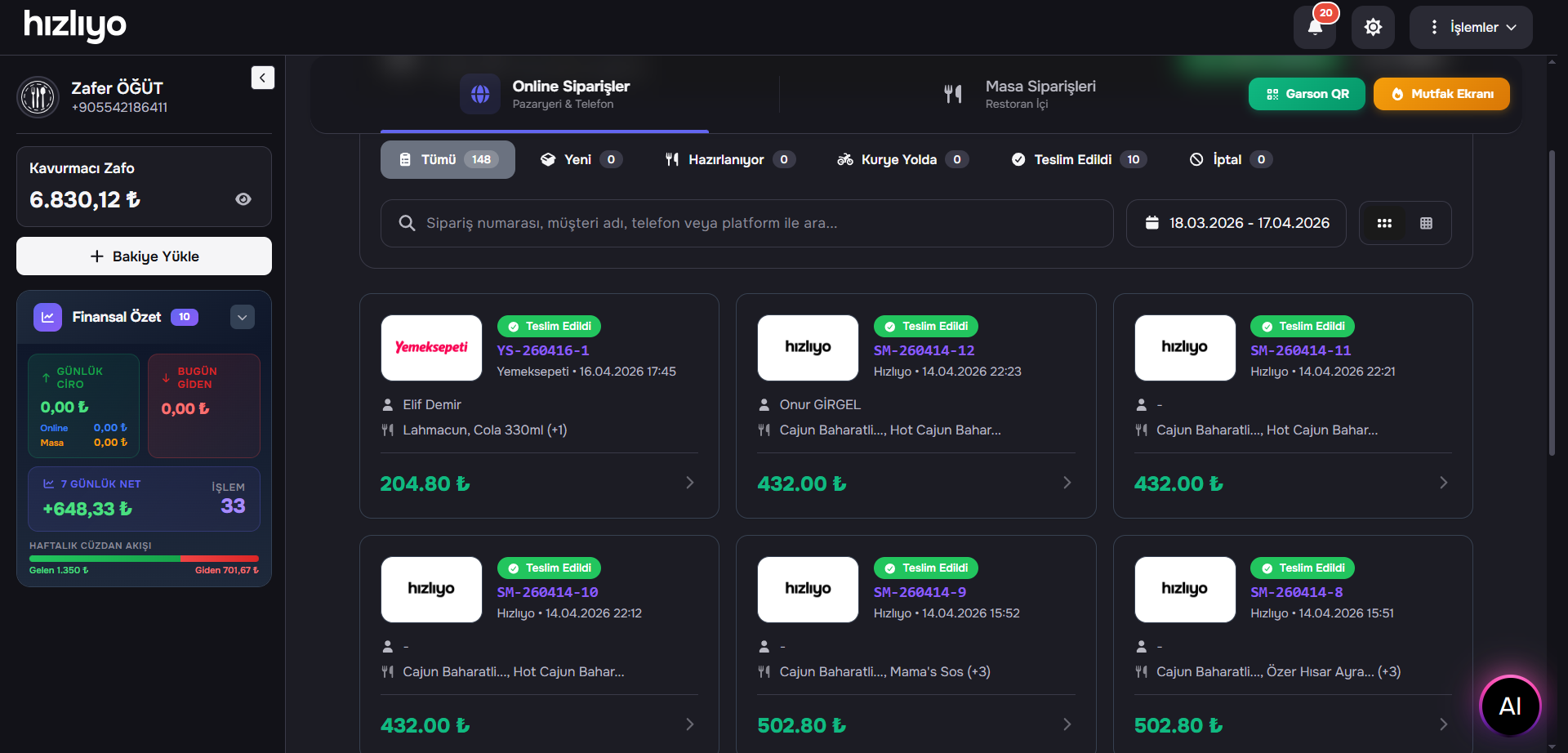Image resolution: width=1568 pixels, height=753 pixels.
Task: Click the Giden 701,67 ₺ label
Action: point(227,570)
